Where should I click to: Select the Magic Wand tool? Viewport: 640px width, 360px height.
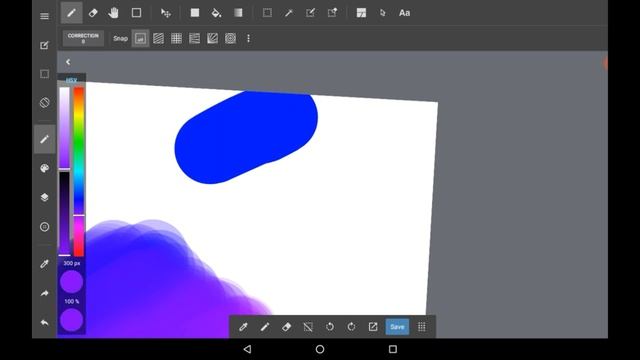(x=289, y=13)
